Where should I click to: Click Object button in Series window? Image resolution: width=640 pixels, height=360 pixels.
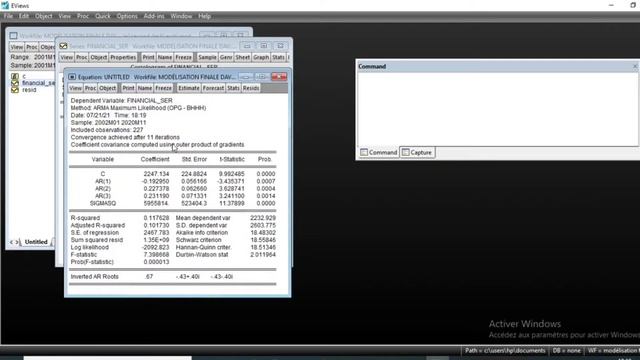[x=99, y=58]
